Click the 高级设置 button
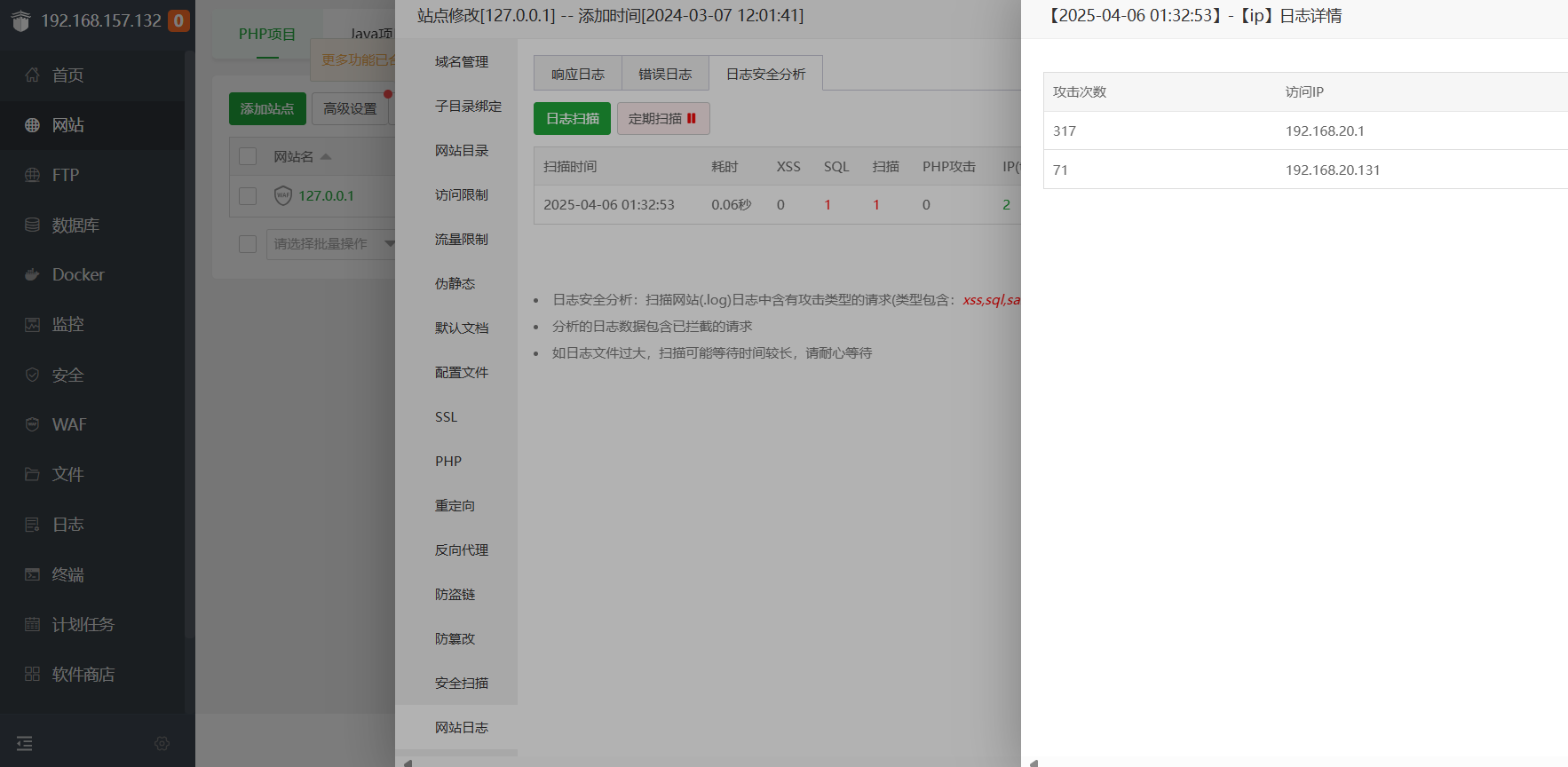1568x767 pixels. [350, 108]
